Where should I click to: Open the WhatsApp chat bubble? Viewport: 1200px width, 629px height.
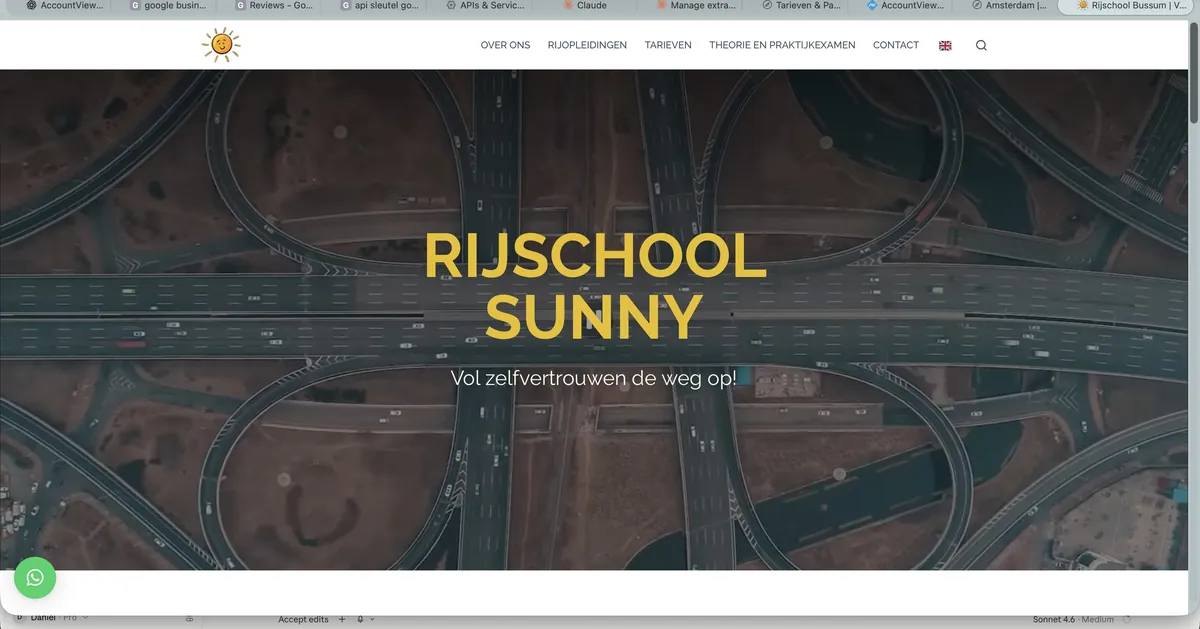[35, 577]
